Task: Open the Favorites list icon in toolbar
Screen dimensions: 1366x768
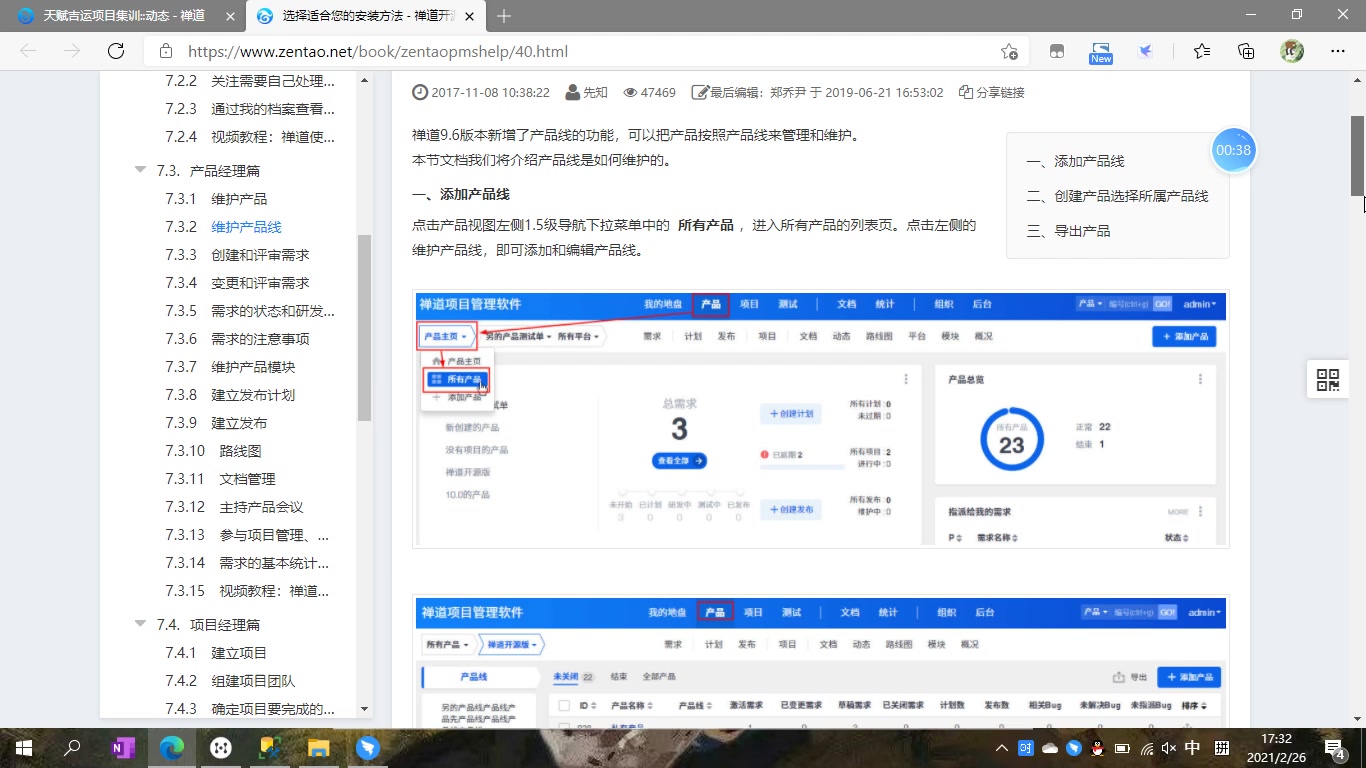Action: tap(1201, 51)
